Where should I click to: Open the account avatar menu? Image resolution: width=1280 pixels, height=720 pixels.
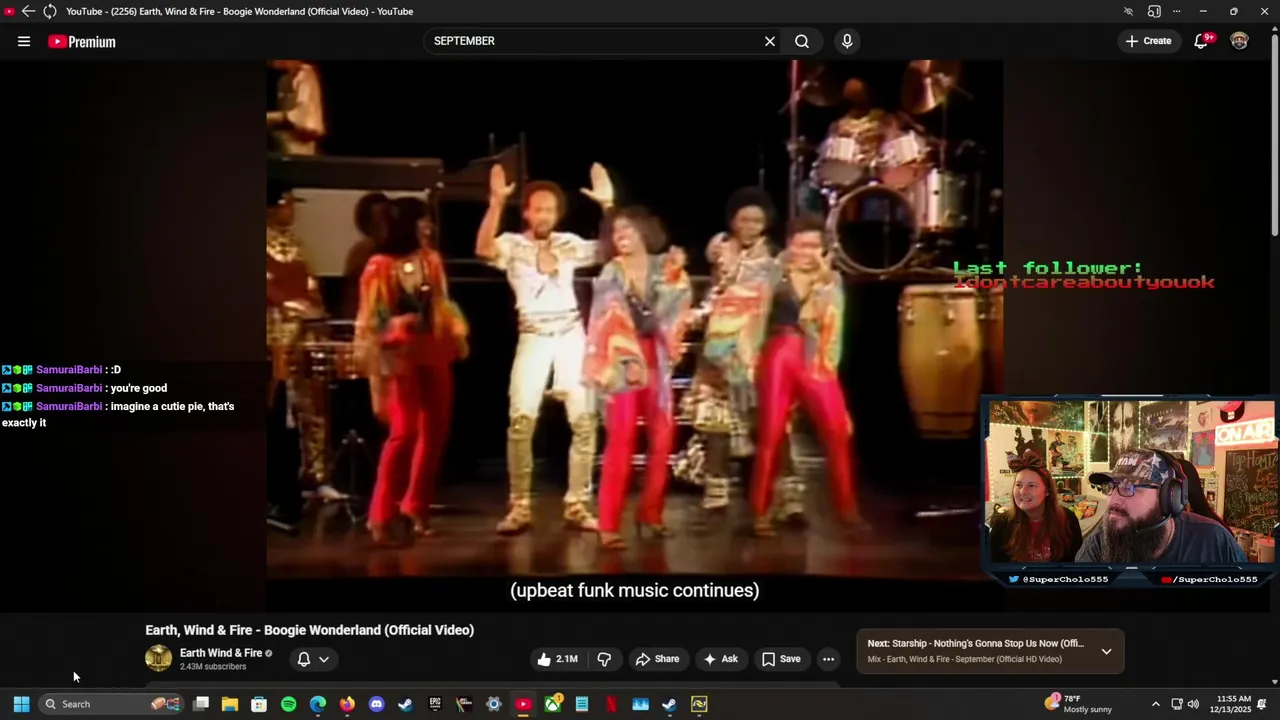coord(1239,41)
